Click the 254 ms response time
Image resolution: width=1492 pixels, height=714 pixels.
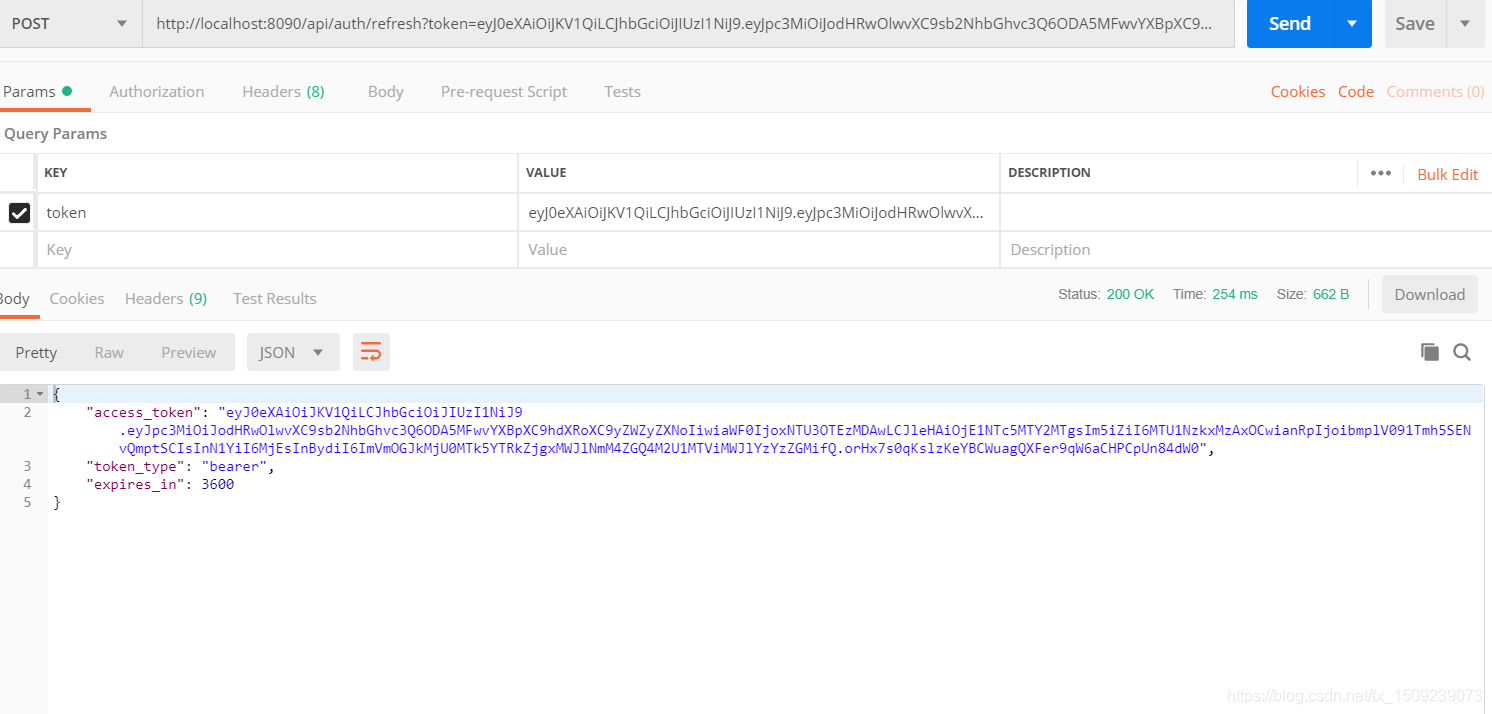1235,294
